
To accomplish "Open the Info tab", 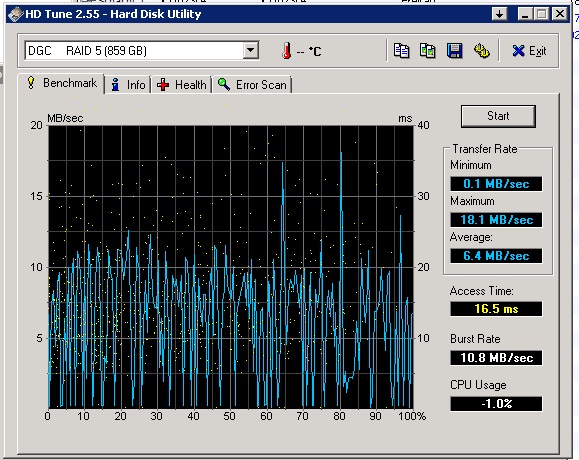I will [128, 85].
